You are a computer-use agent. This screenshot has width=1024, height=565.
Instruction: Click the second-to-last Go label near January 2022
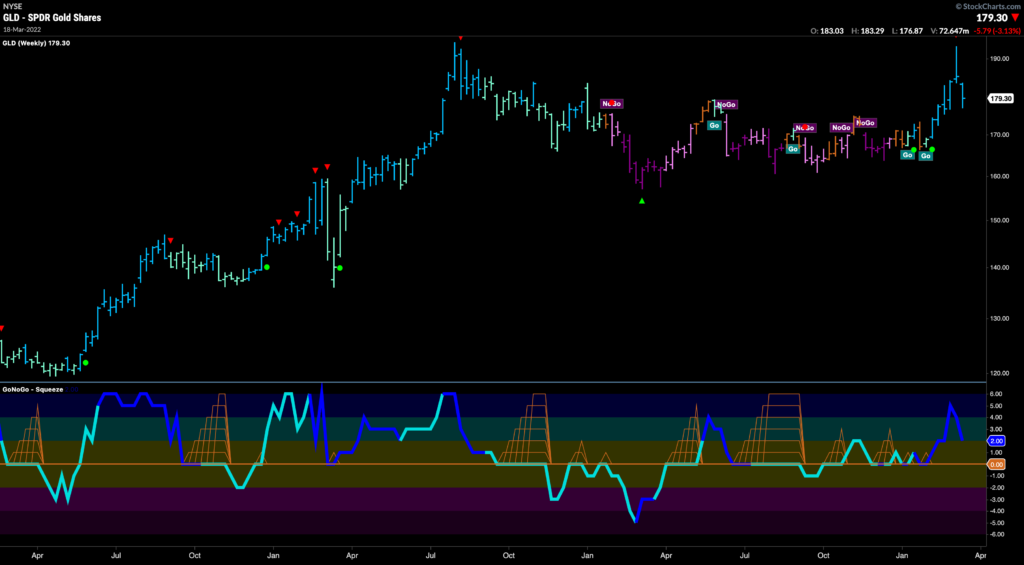coord(907,155)
